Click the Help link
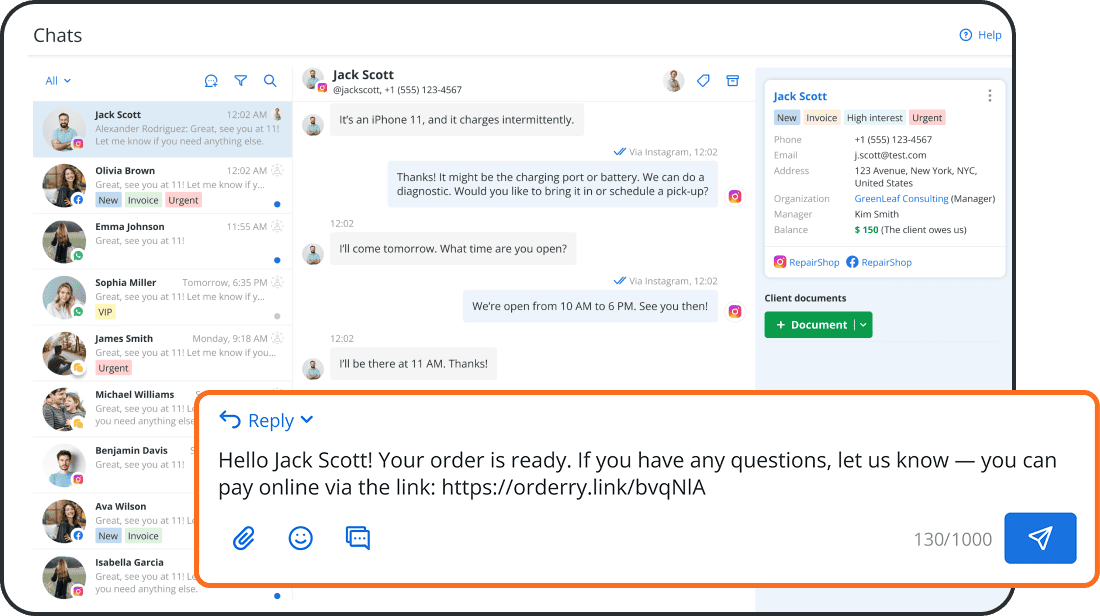 980,35
